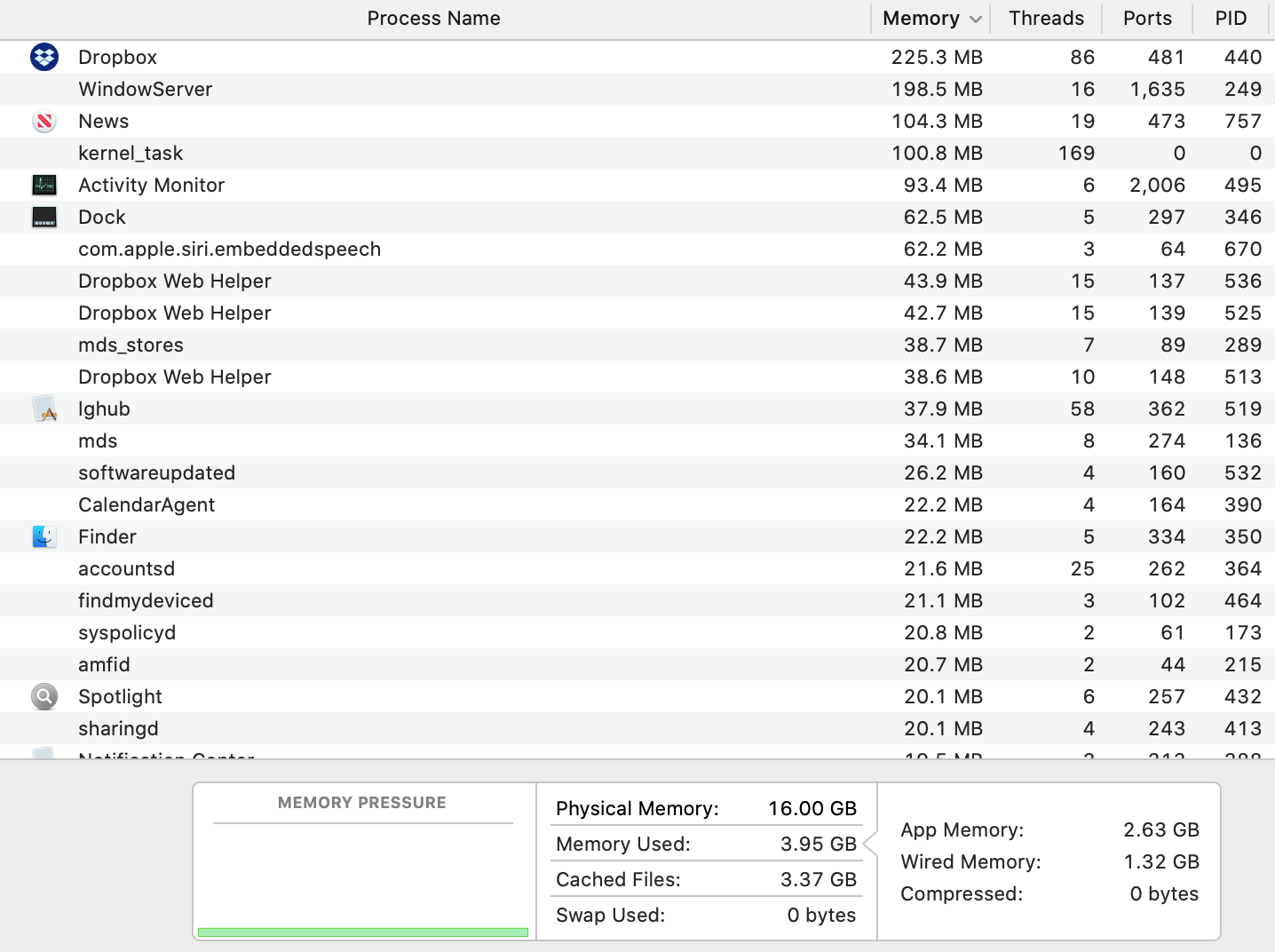This screenshot has width=1275, height=952.
Task: Select the Finder icon
Action: pyautogui.click(x=44, y=536)
